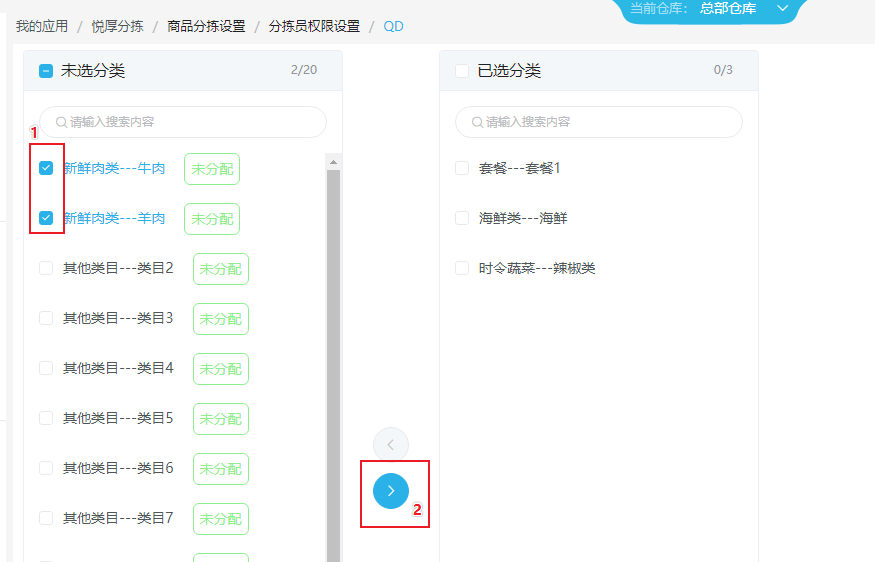Screen dimensions: 875x562
Task: Check 时令蔬菜---辣椒类 in selected list
Action: pos(461,268)
